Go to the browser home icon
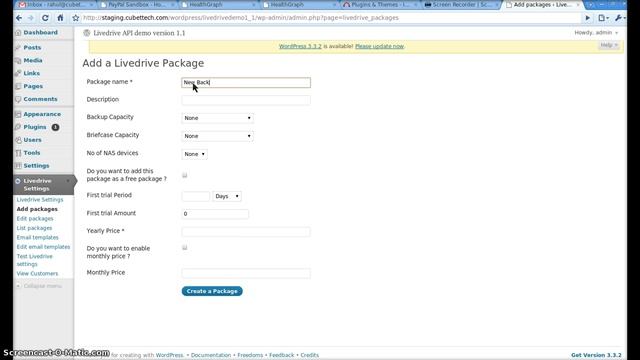 [x=60, y=18]
